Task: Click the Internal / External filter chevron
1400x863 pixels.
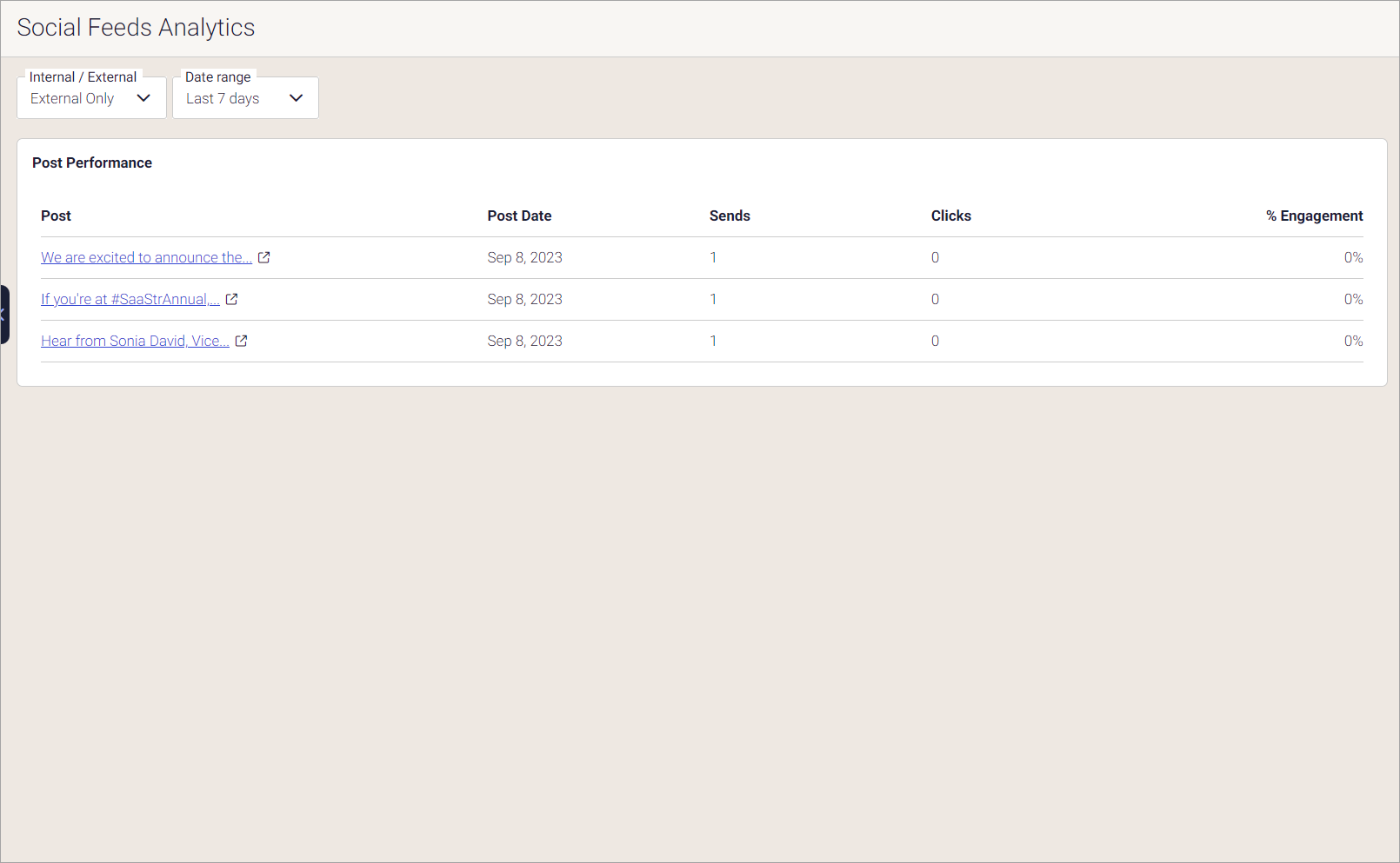Action: 143,98
